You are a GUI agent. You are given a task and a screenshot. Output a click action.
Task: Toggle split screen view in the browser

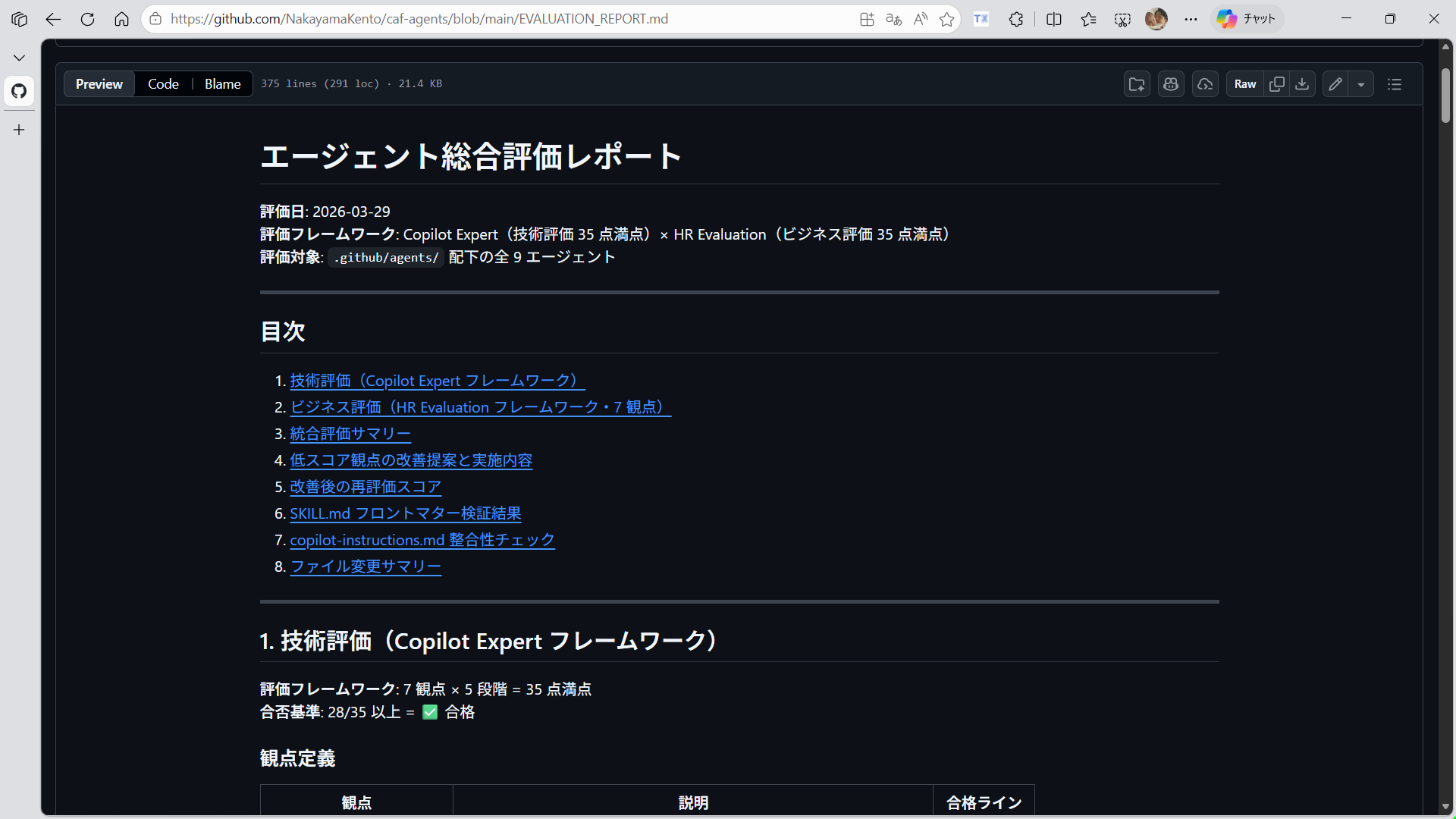coord(1054,19)
